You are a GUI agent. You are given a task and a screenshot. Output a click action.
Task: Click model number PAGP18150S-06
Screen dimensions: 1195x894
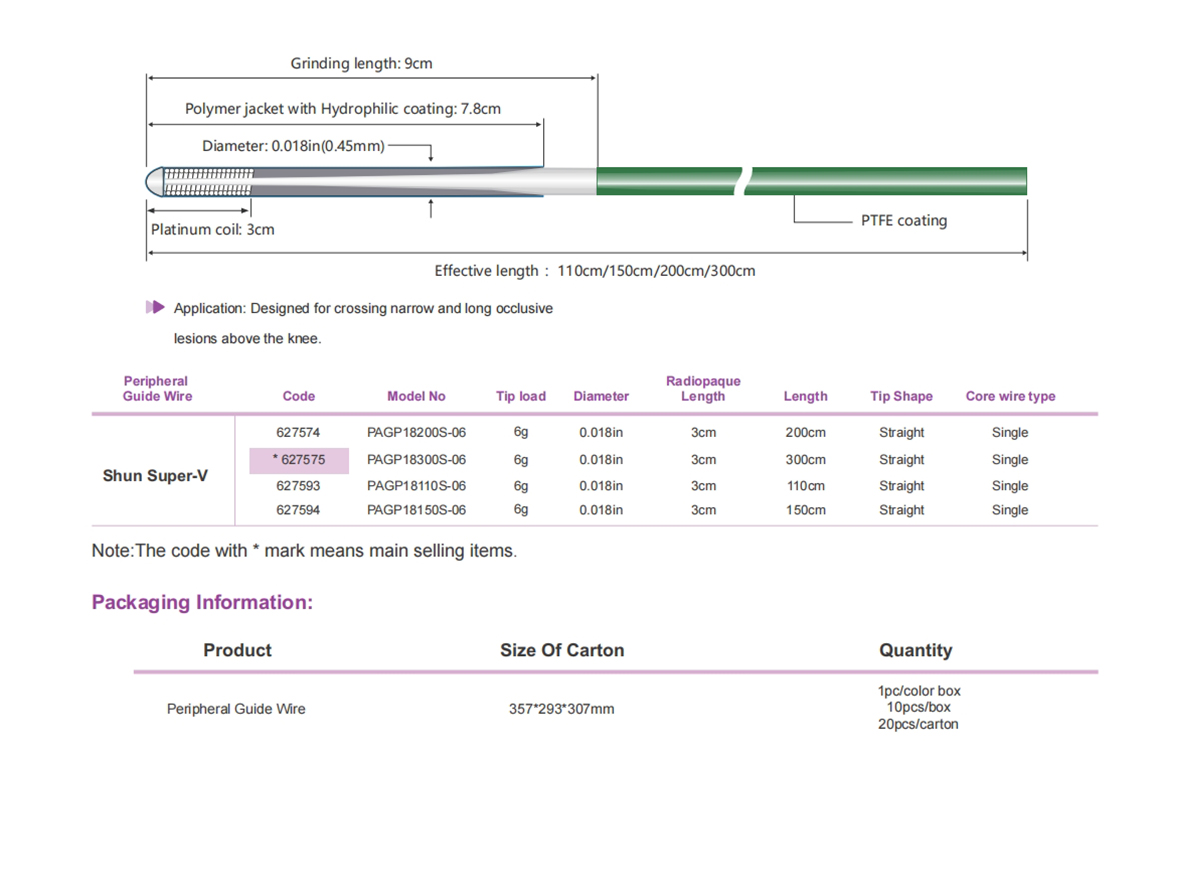[416, 510]
